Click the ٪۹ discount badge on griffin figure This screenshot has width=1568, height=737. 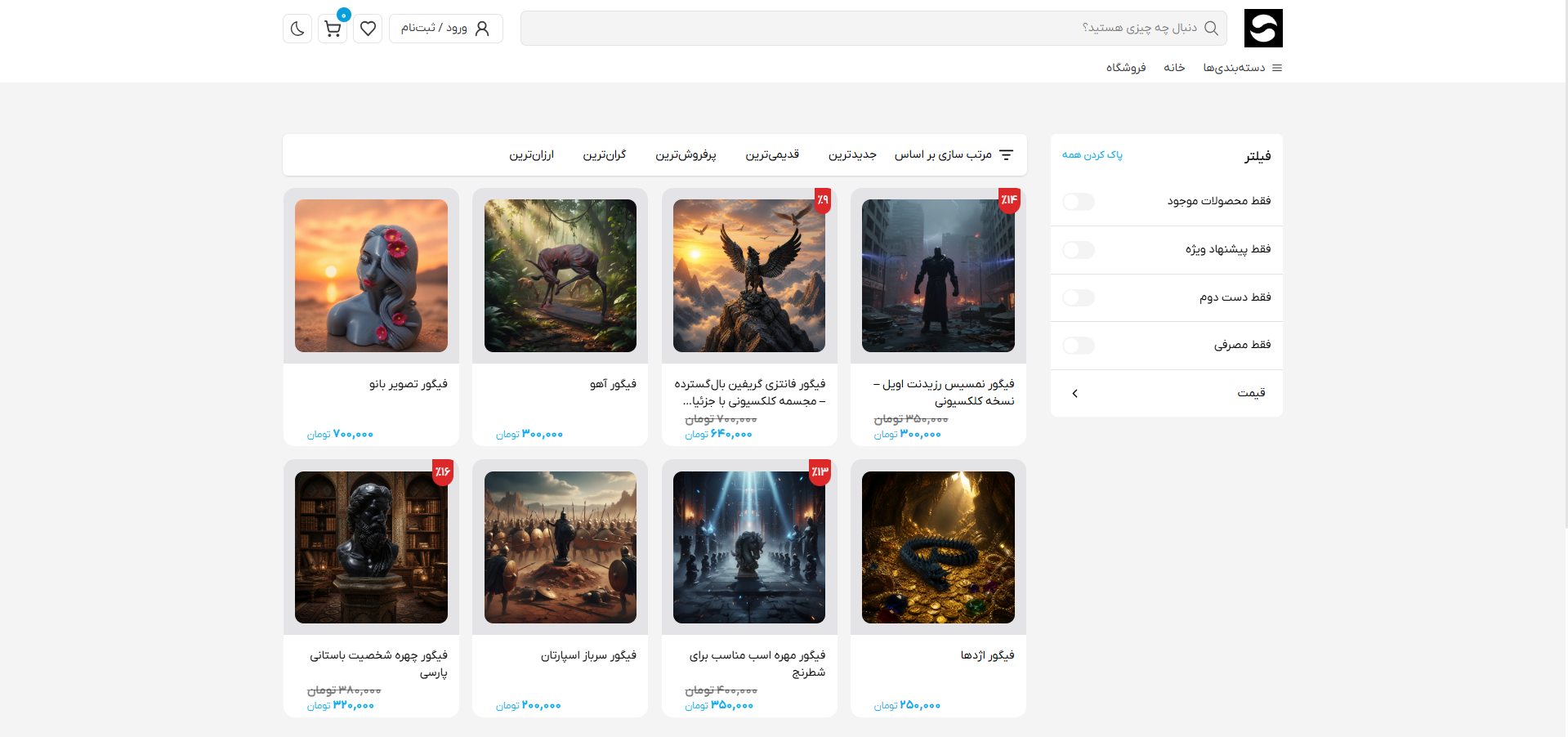(823, 200)
